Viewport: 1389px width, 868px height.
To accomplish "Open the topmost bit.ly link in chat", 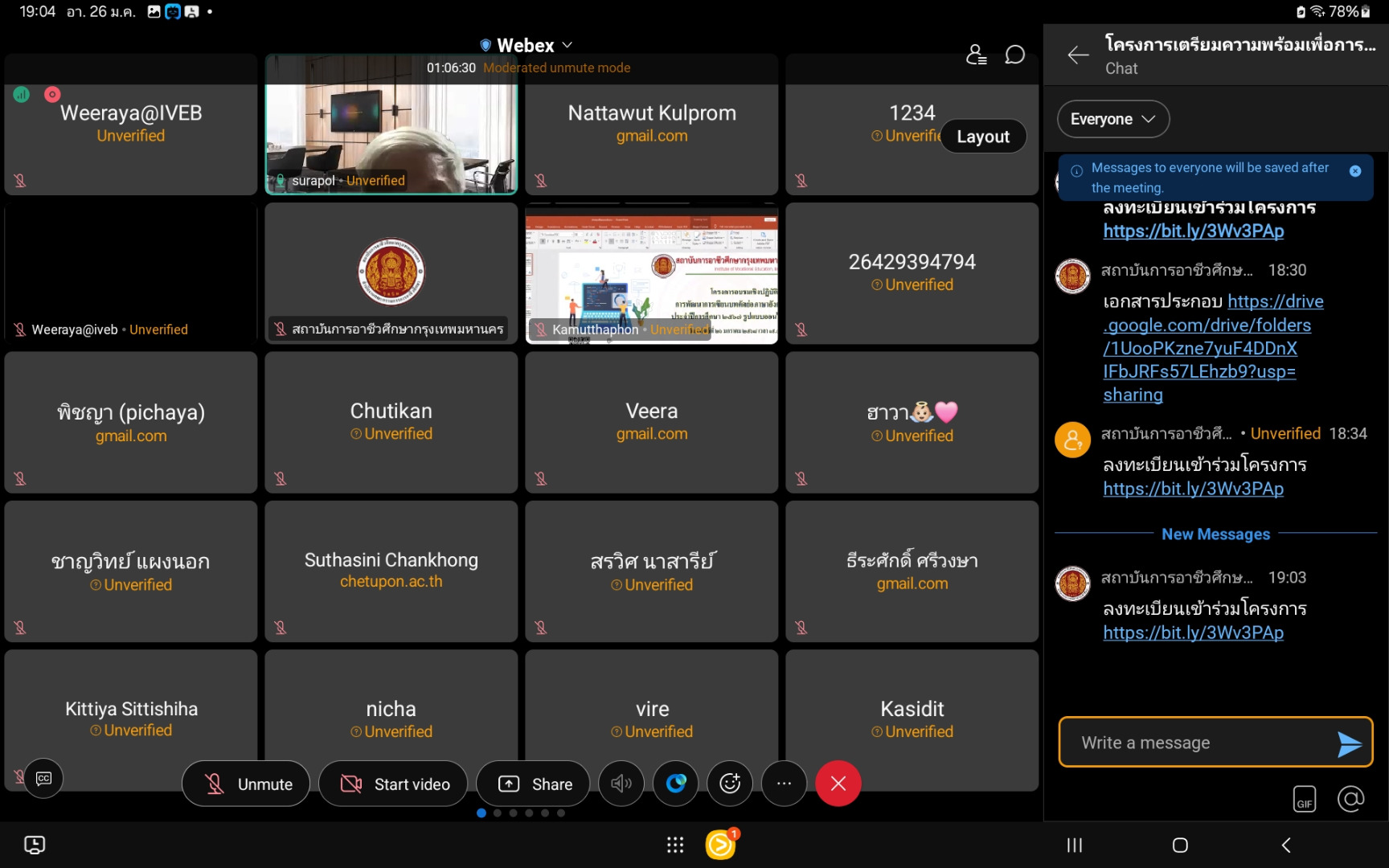I will click(x=1193, y=231).
